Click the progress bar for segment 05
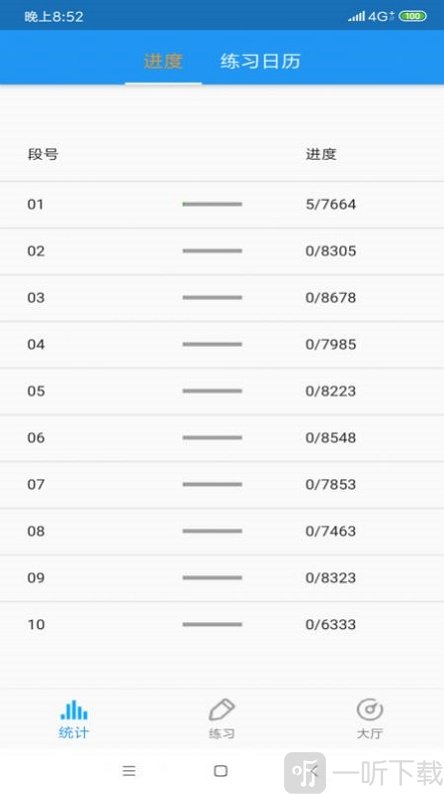The image size is (444, 794). pyautogui.click(x=212, y=391)
